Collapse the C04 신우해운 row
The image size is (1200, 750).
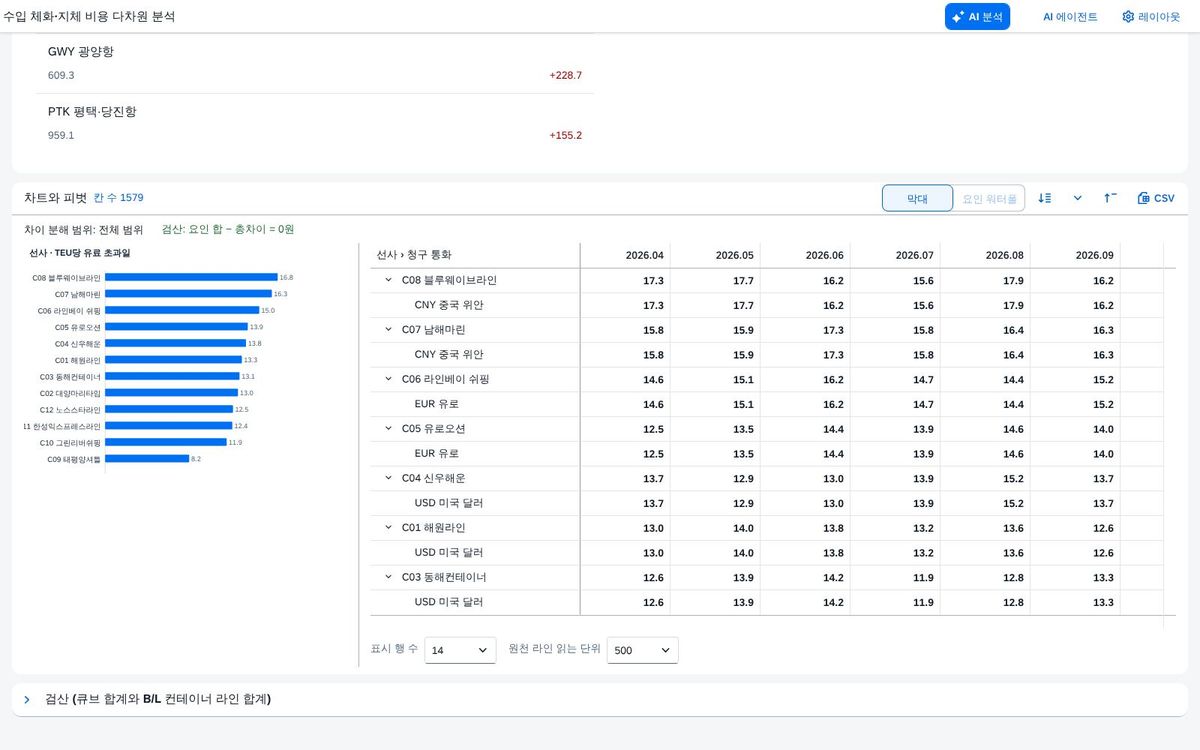pos(388,478)
